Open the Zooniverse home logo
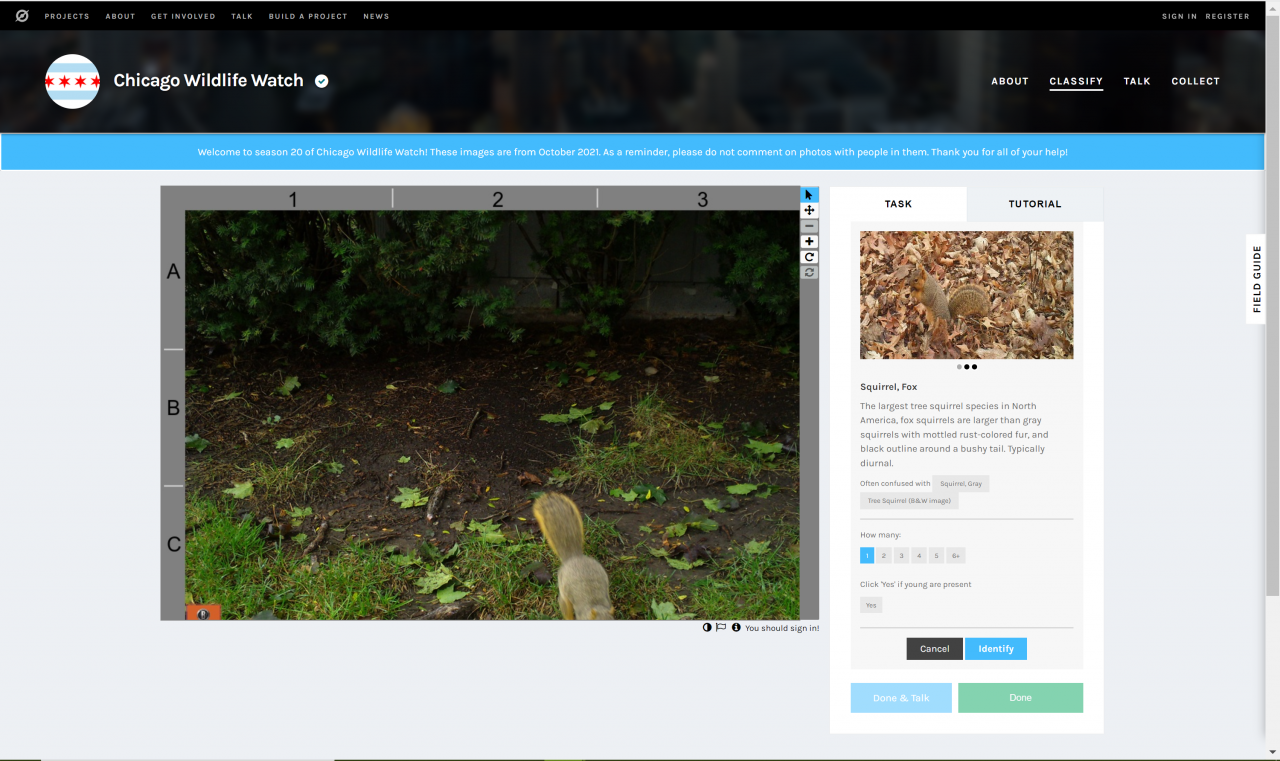This screenshot has width=1280, height=761. coord(22,16)
